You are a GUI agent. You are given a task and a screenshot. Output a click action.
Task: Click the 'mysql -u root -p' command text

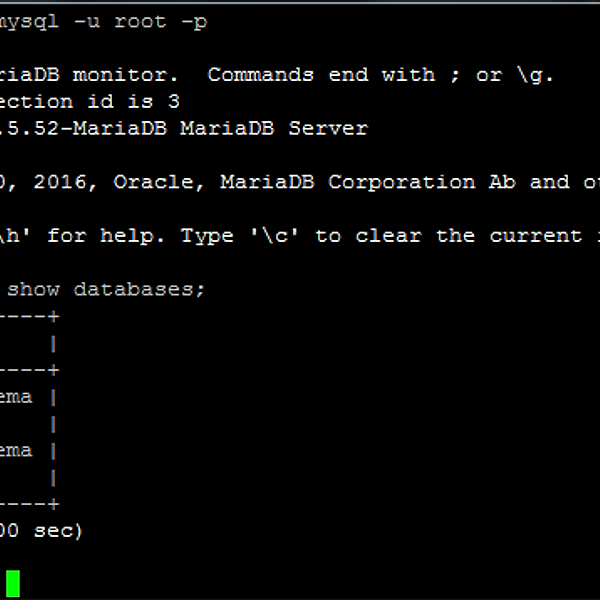click(x=103, y=22)
